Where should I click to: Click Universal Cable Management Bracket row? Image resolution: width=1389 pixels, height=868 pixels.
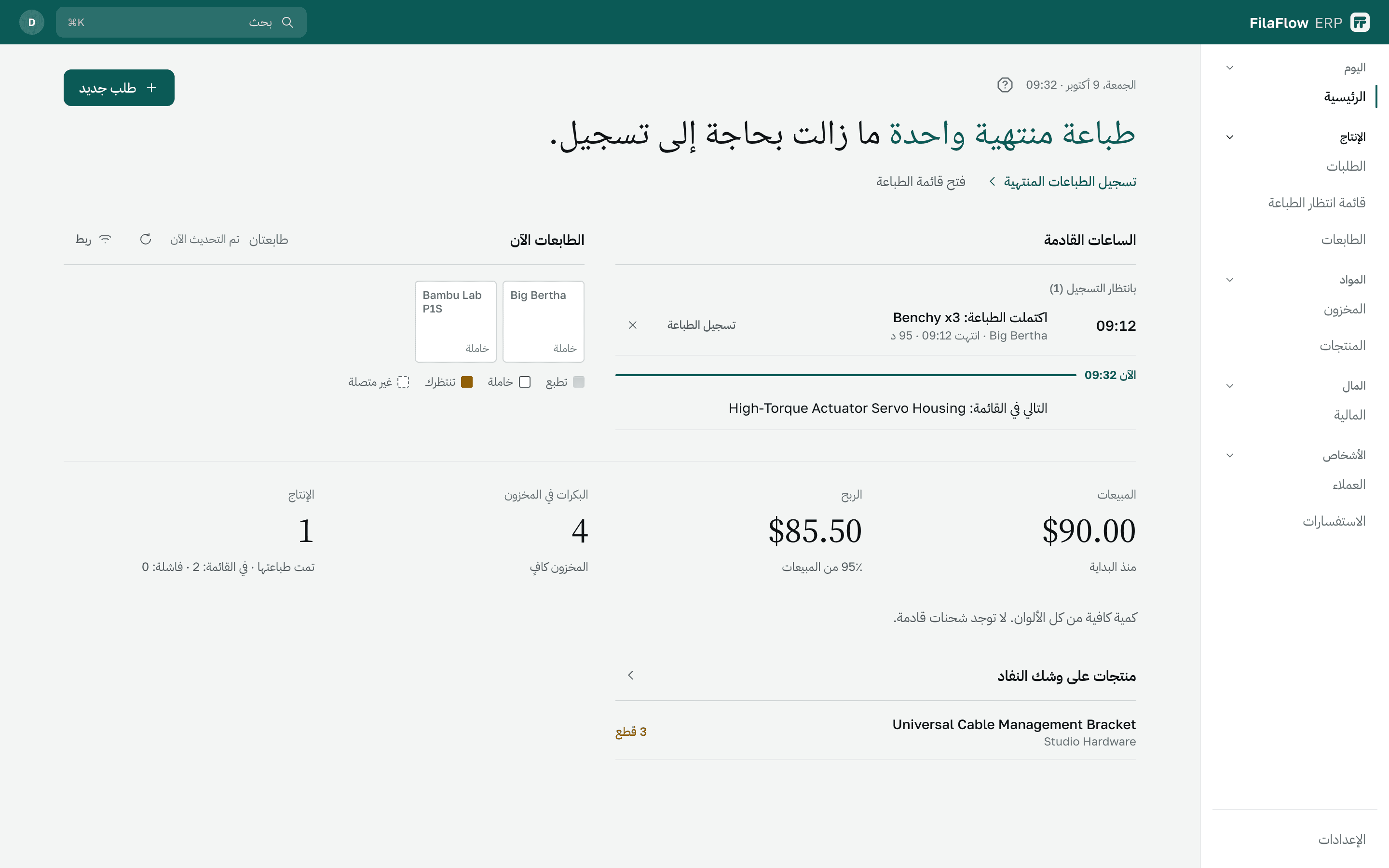[x=876, y=732]
